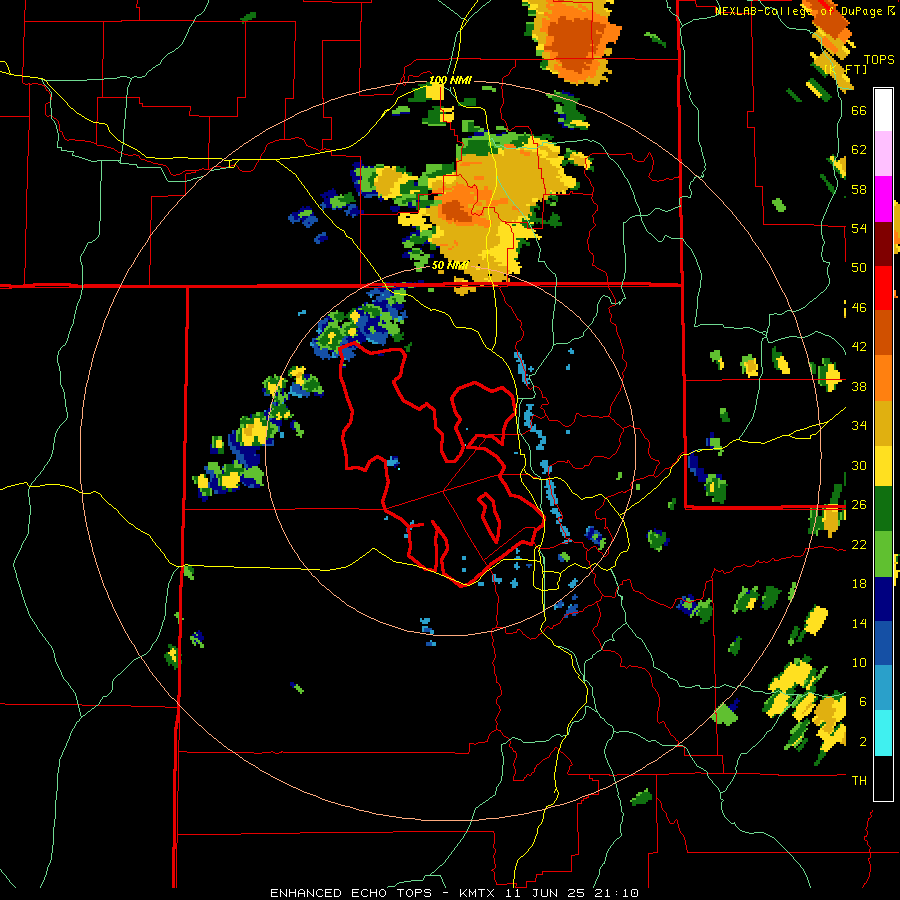Click the "58" legend value

point(859,189)
